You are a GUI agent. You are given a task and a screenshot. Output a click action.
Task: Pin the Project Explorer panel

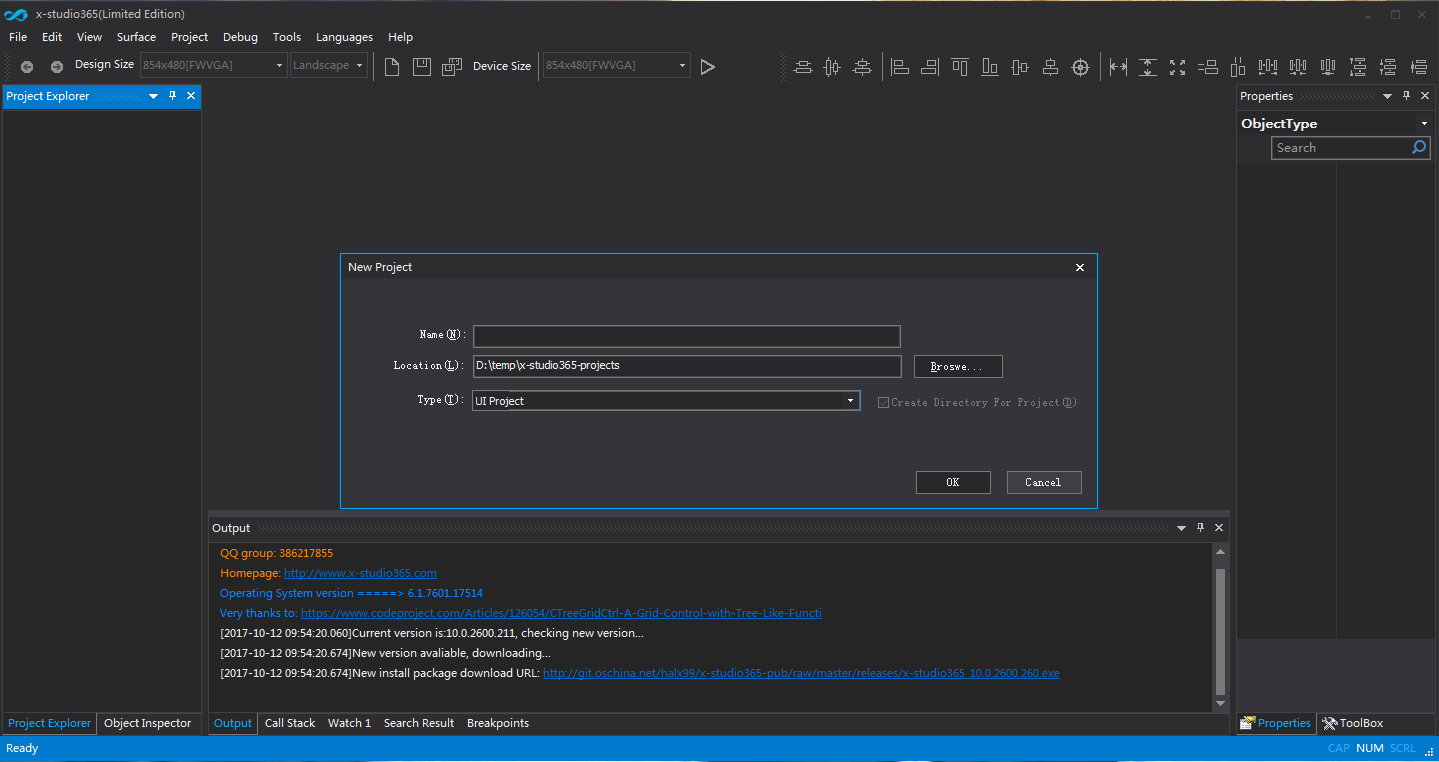pyautogui.click(x=172, y=96)
